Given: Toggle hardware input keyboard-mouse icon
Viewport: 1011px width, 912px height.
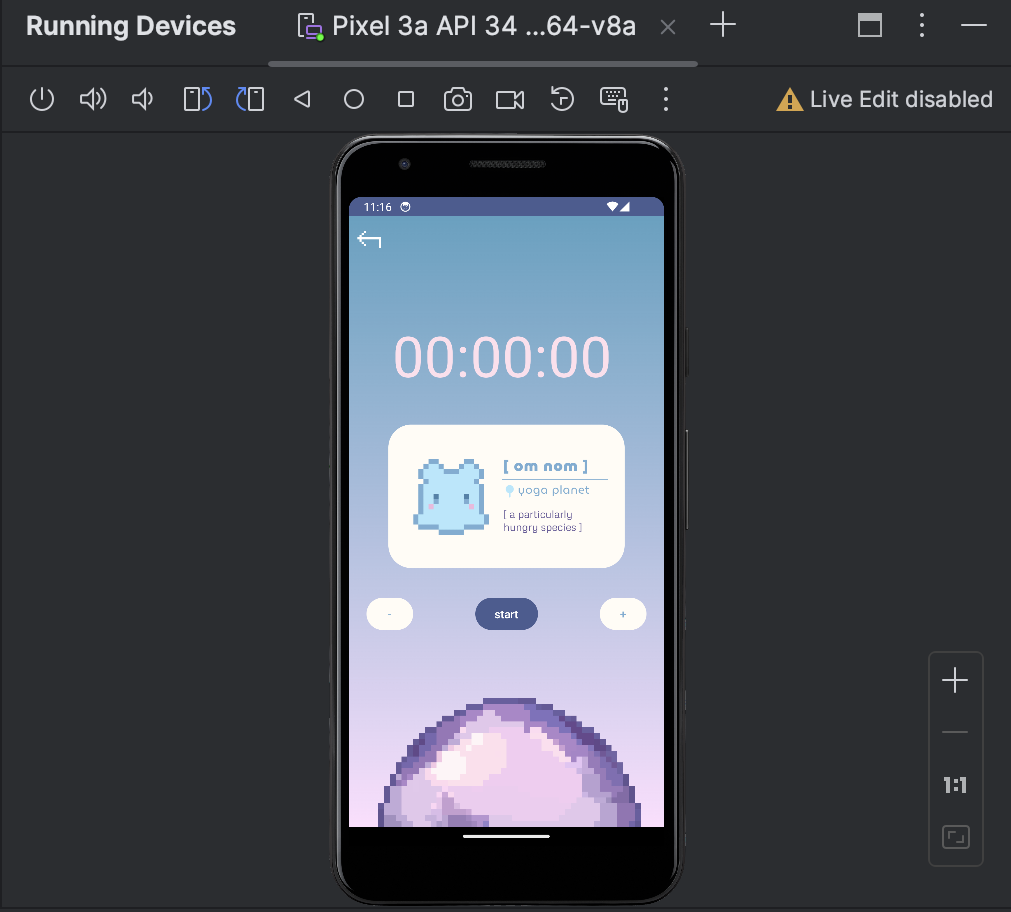Looking at the screenshot, I should [x=614, y=99].
